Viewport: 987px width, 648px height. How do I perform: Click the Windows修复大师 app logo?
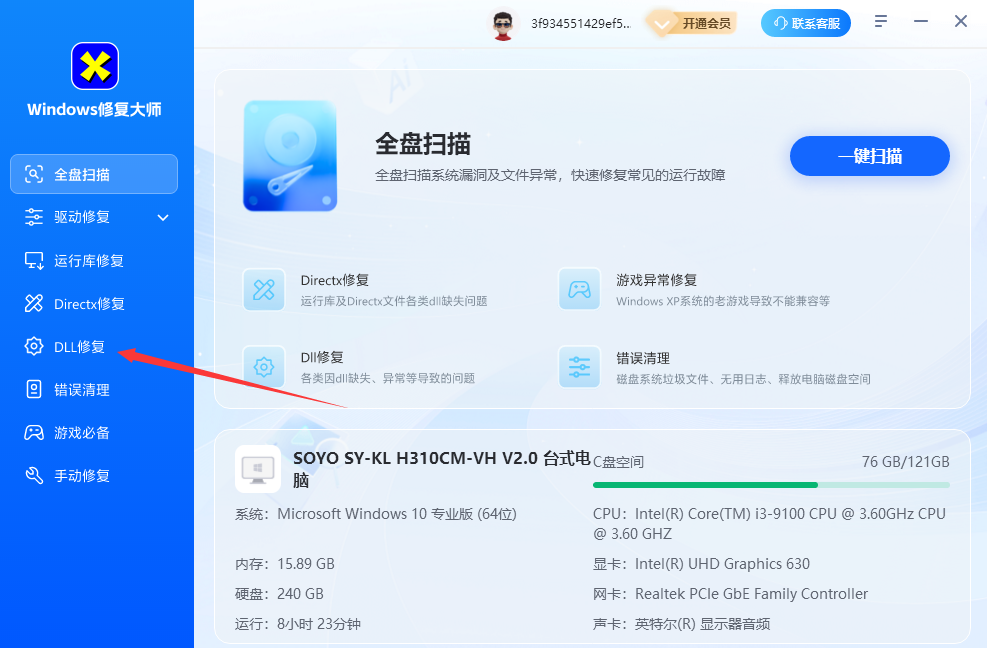(x=95, y=66)
